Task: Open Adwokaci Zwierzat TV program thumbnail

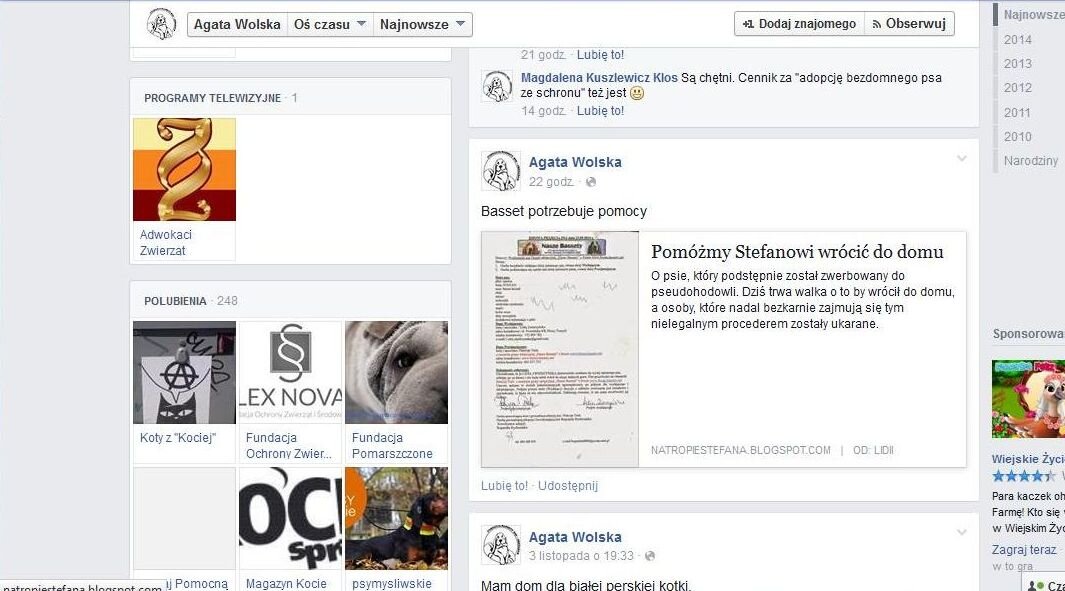Action: point(184,170)
